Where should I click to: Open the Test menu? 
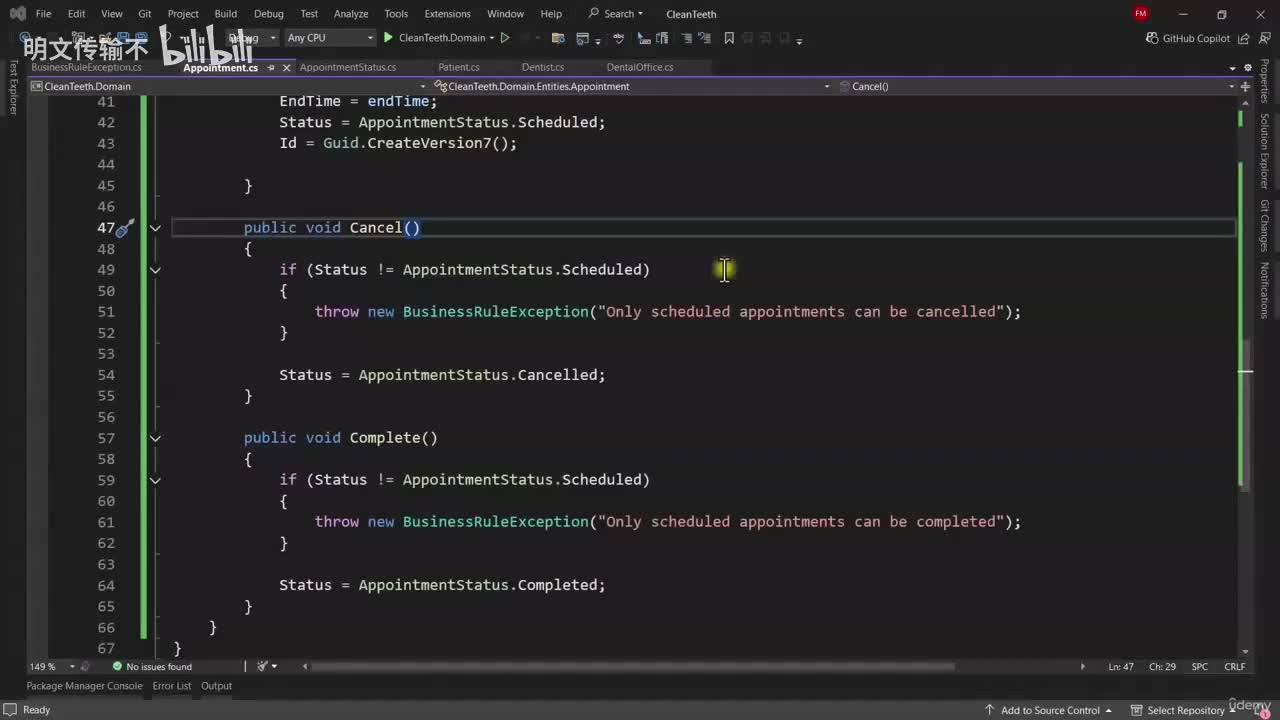[309, 14]
